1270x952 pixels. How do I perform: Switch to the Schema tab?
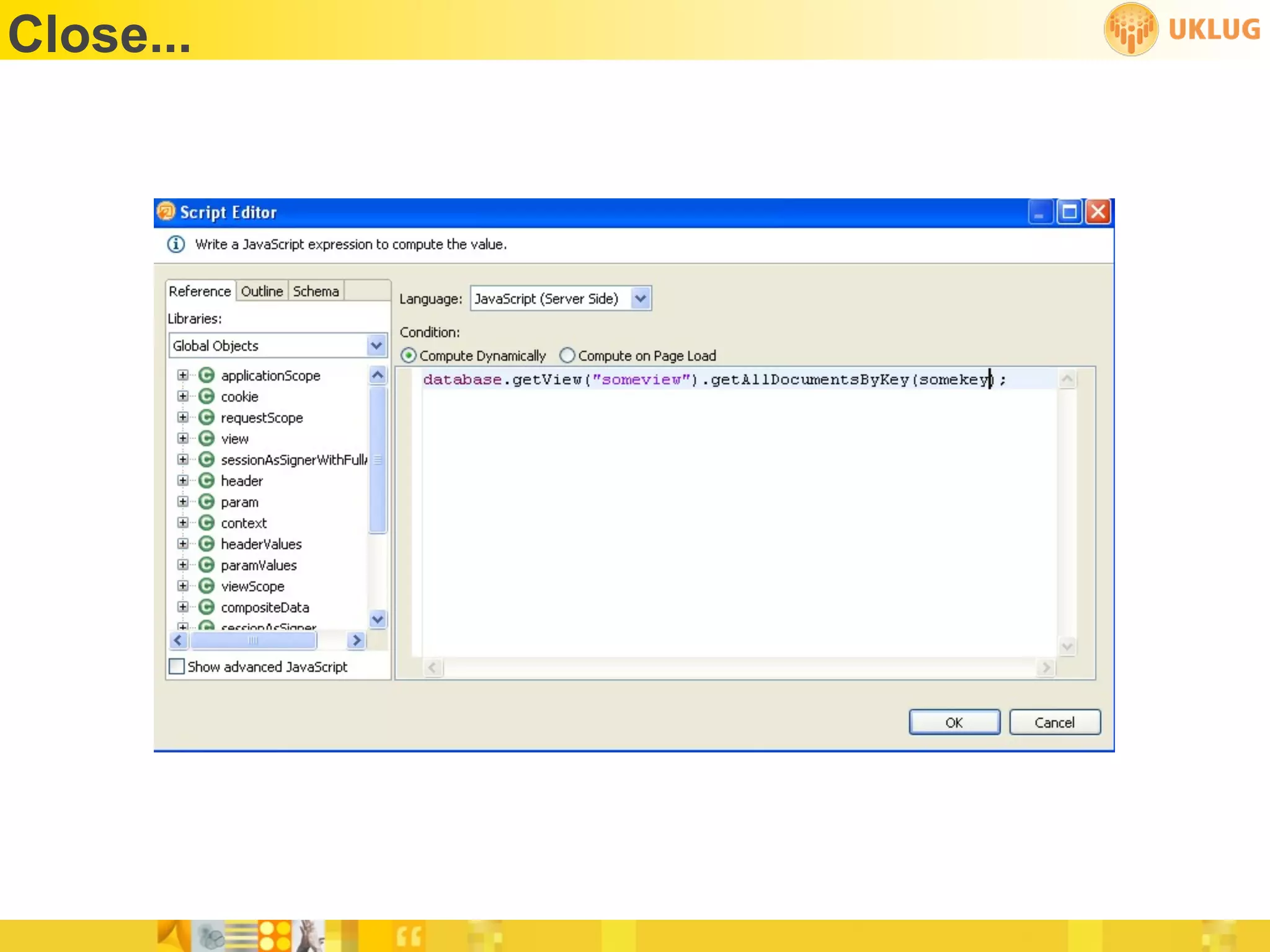tap(316, 291)
